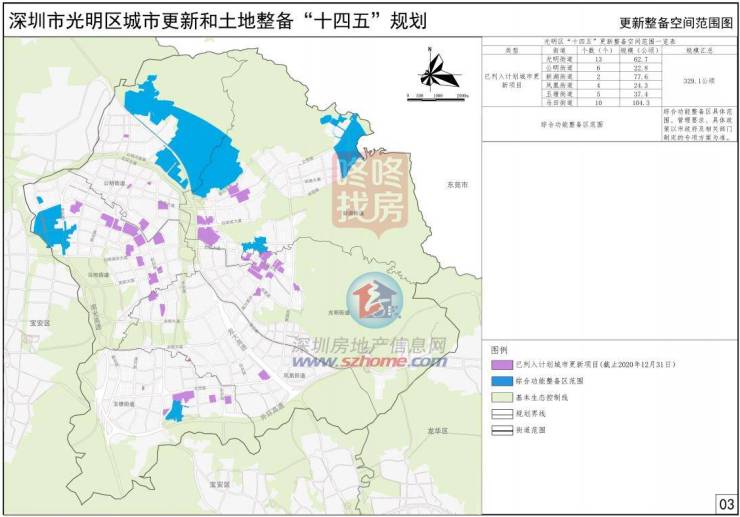Click the table value 62.7
The image size is (740, 517).
click(640, 59)
